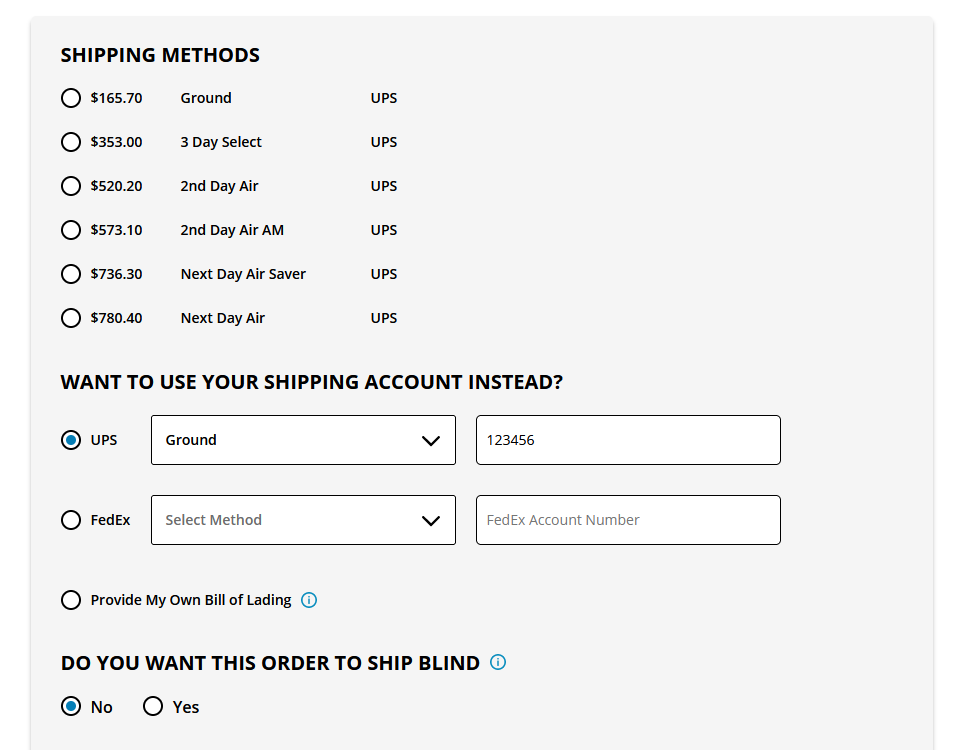Open the UPS Ground method dropdown
Viewport: 964px width, 750px height.
pyautogui.click(x=303, y=440)
